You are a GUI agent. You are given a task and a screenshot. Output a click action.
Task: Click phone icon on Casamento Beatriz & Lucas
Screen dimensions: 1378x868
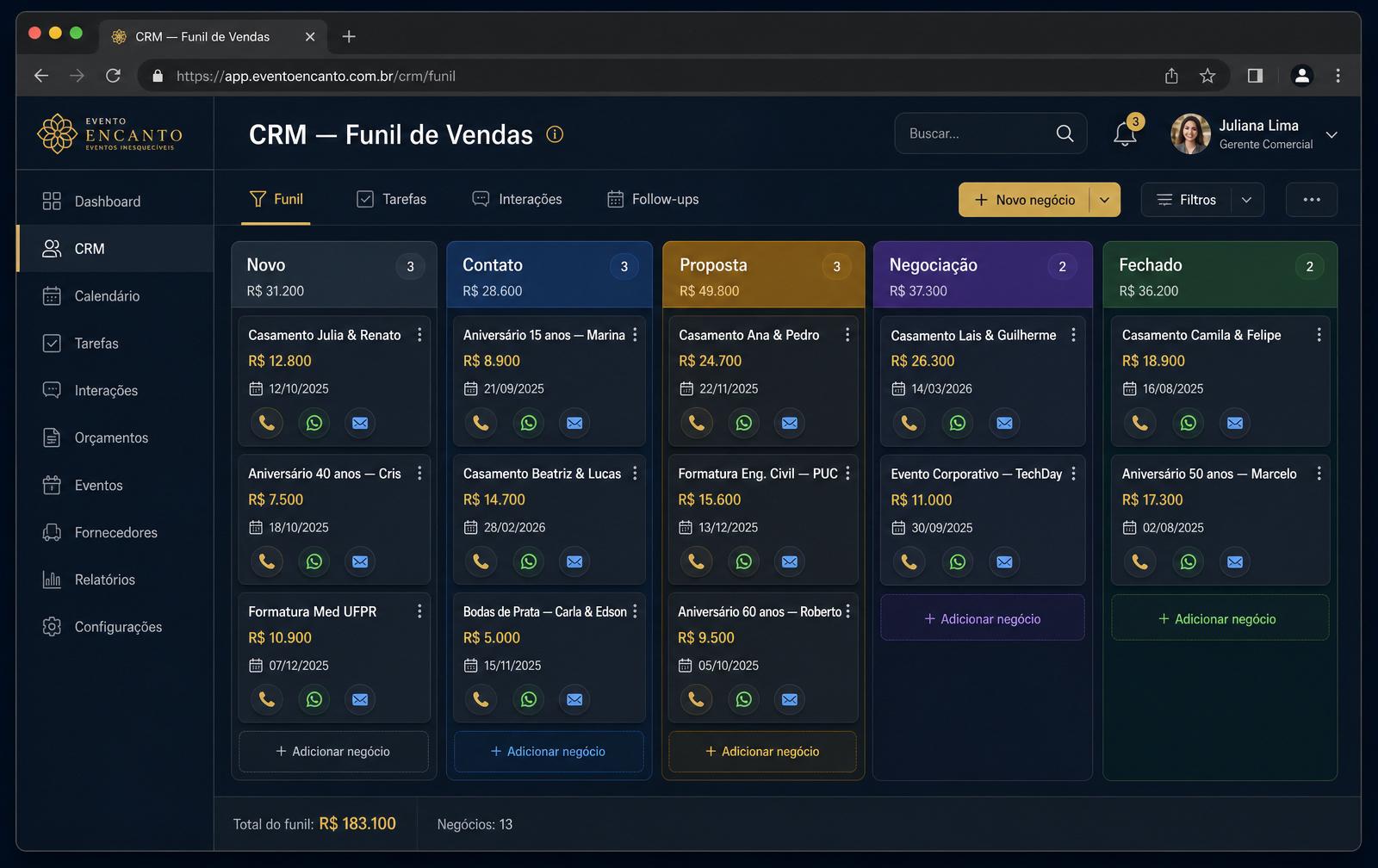[481, 561]
